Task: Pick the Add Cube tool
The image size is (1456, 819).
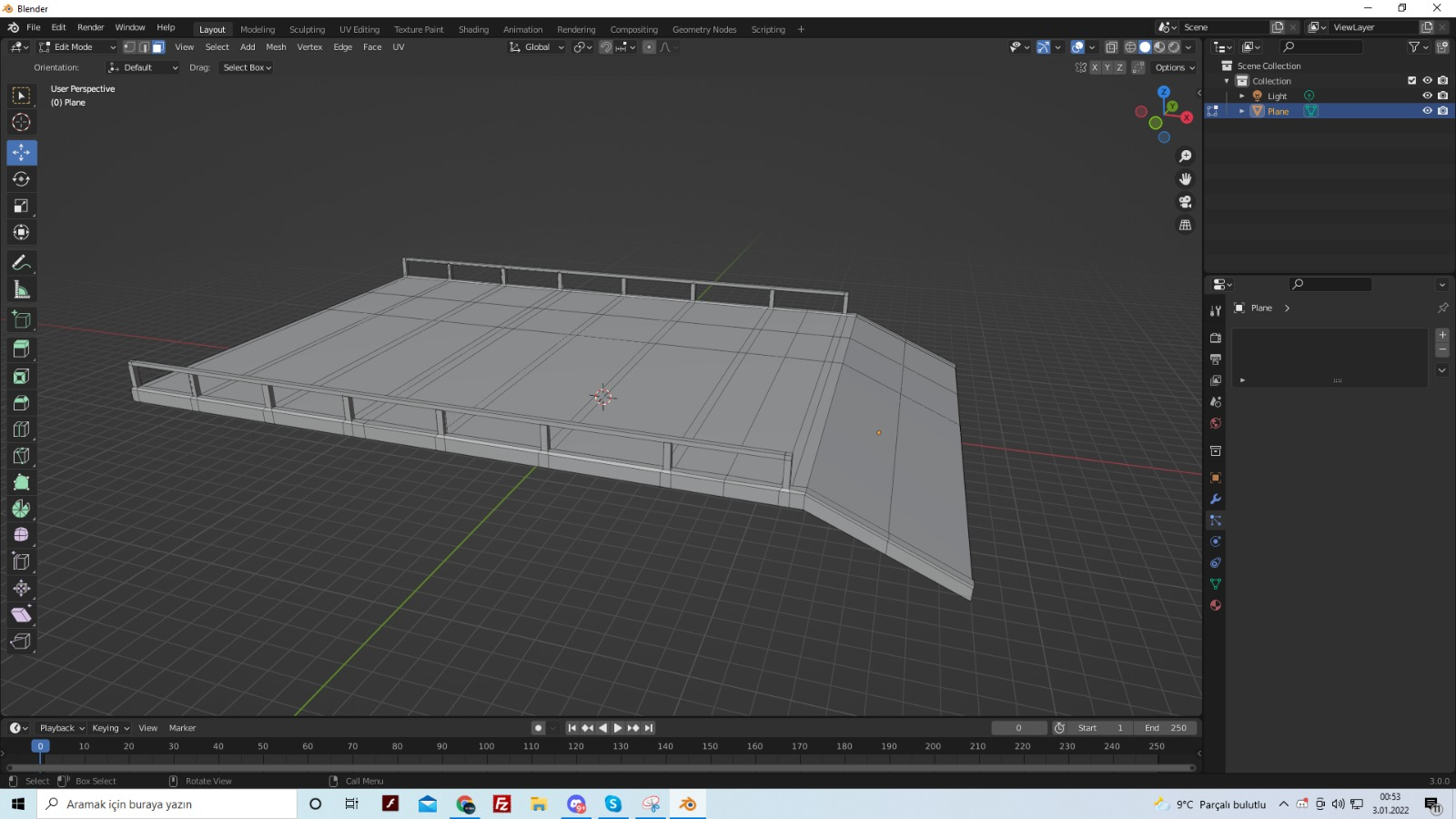Action: [x=21, y=319]
